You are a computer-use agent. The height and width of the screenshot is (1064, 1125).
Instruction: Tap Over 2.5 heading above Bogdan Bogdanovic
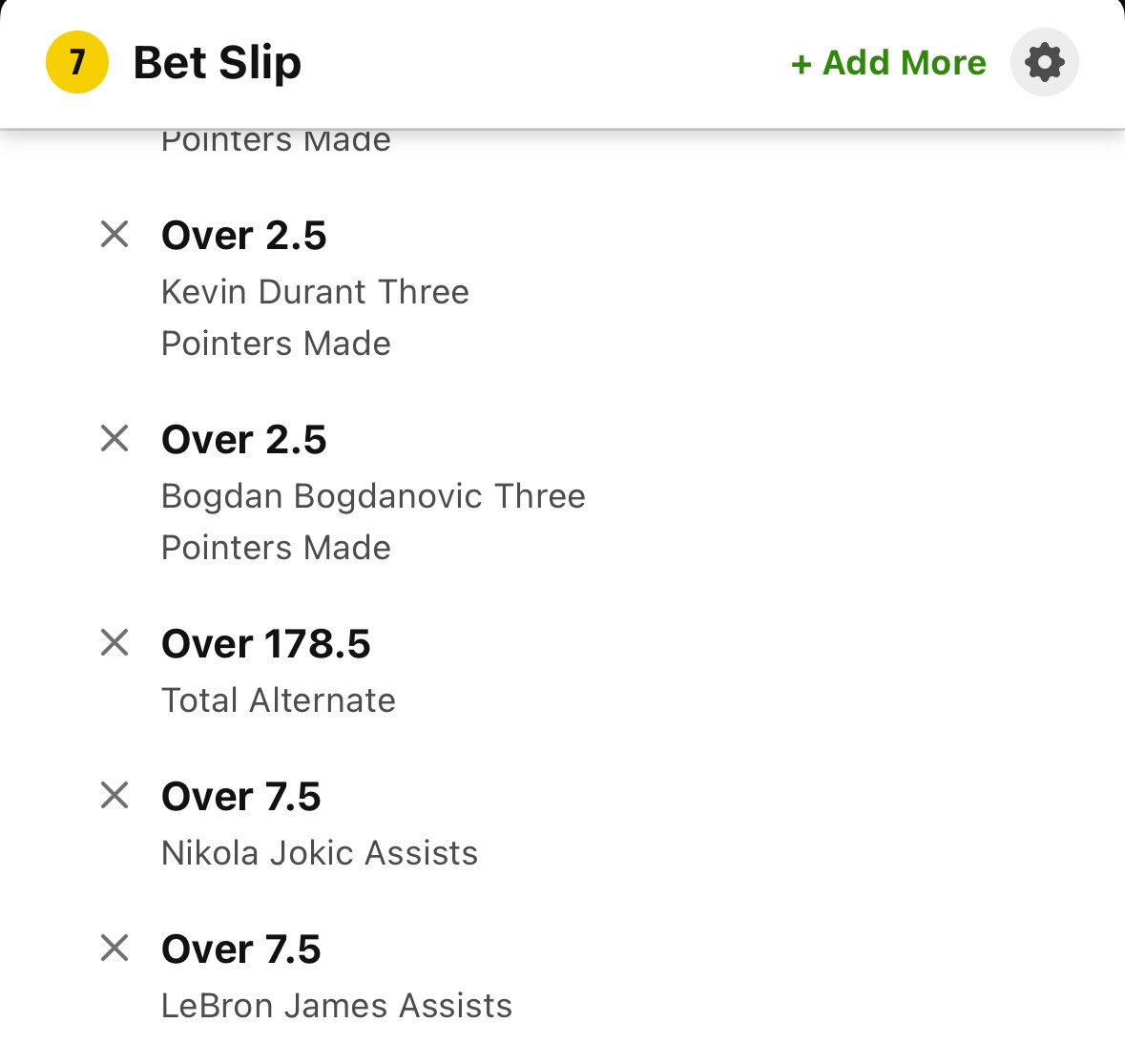pos(244,440)
